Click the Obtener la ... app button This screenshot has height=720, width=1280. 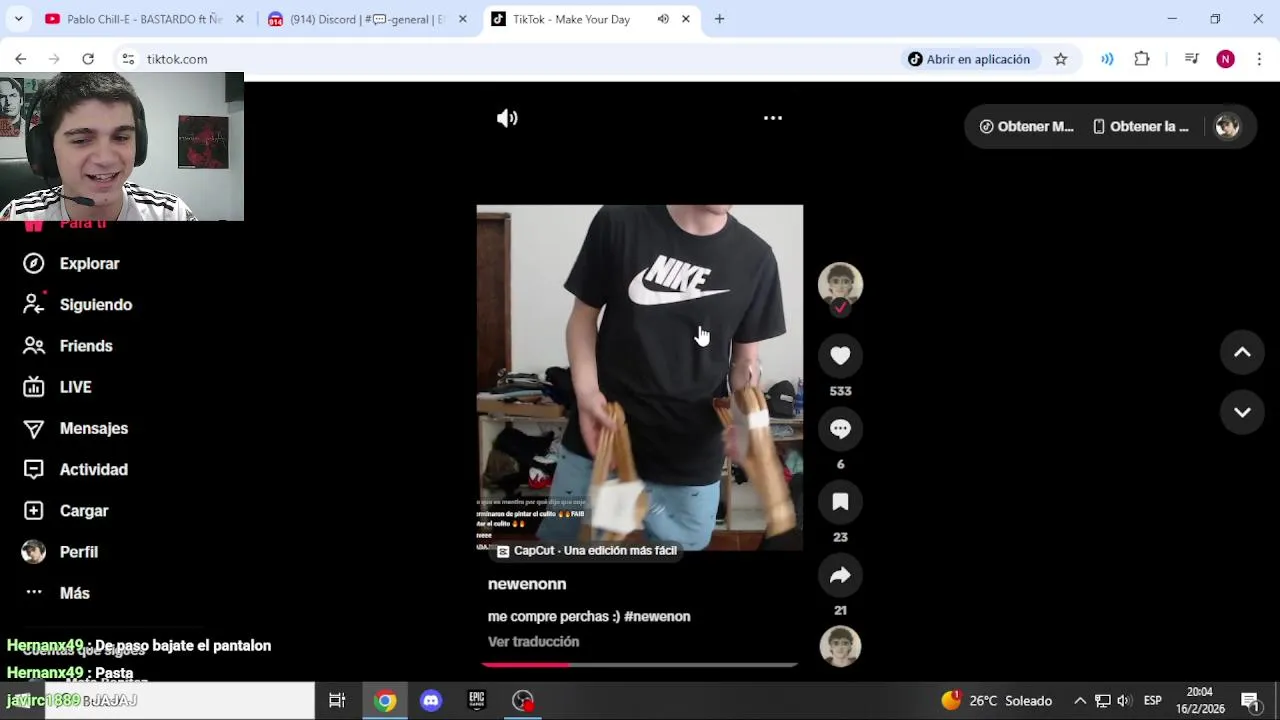1141,126
